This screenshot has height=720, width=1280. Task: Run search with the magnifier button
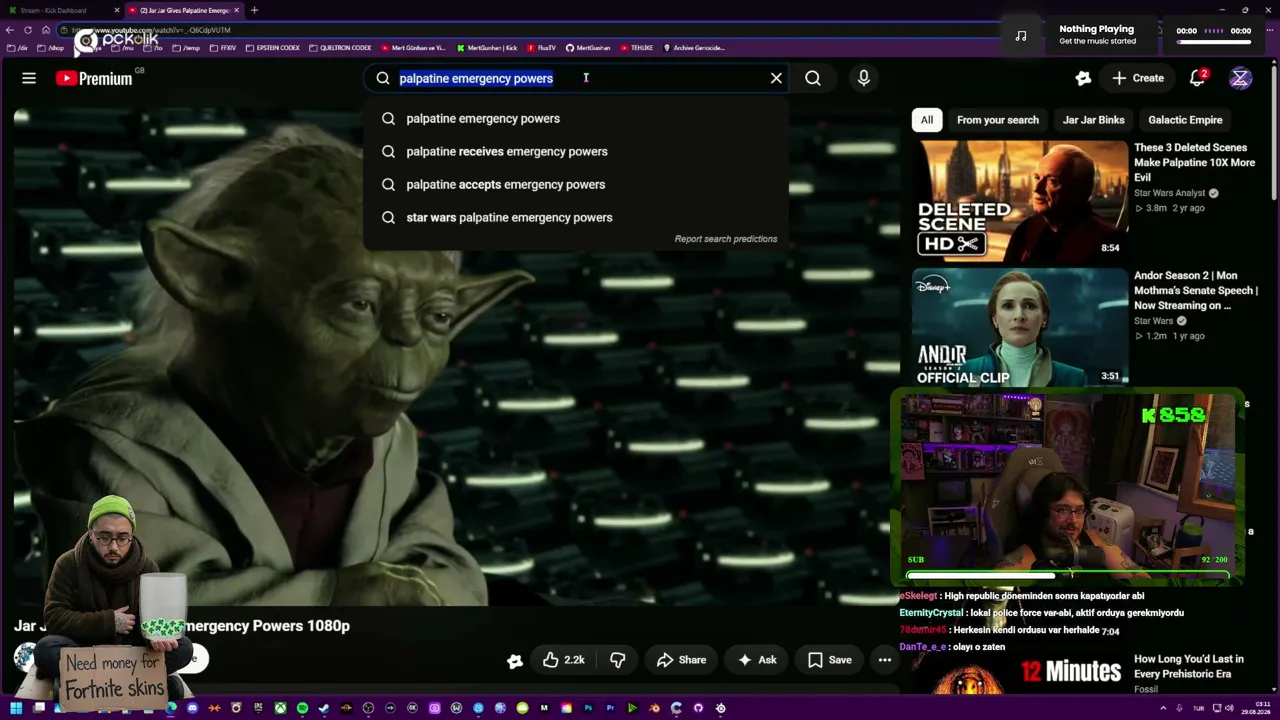813,78
